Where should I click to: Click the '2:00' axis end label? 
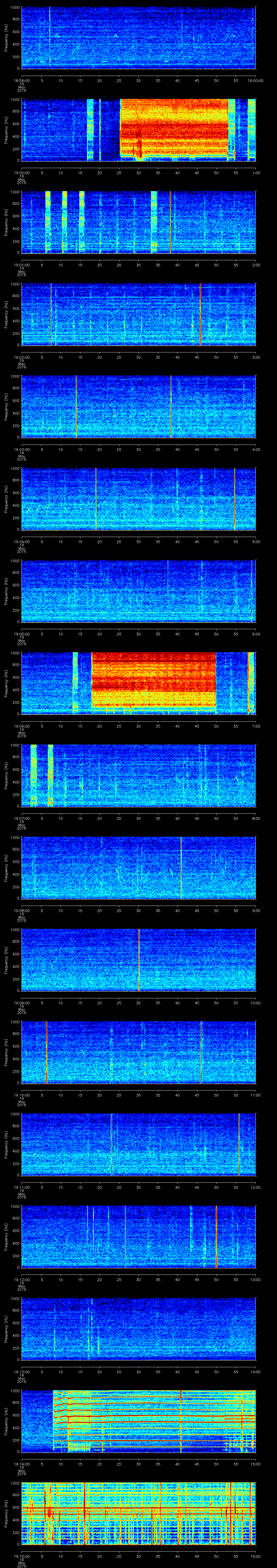[256, 265]
